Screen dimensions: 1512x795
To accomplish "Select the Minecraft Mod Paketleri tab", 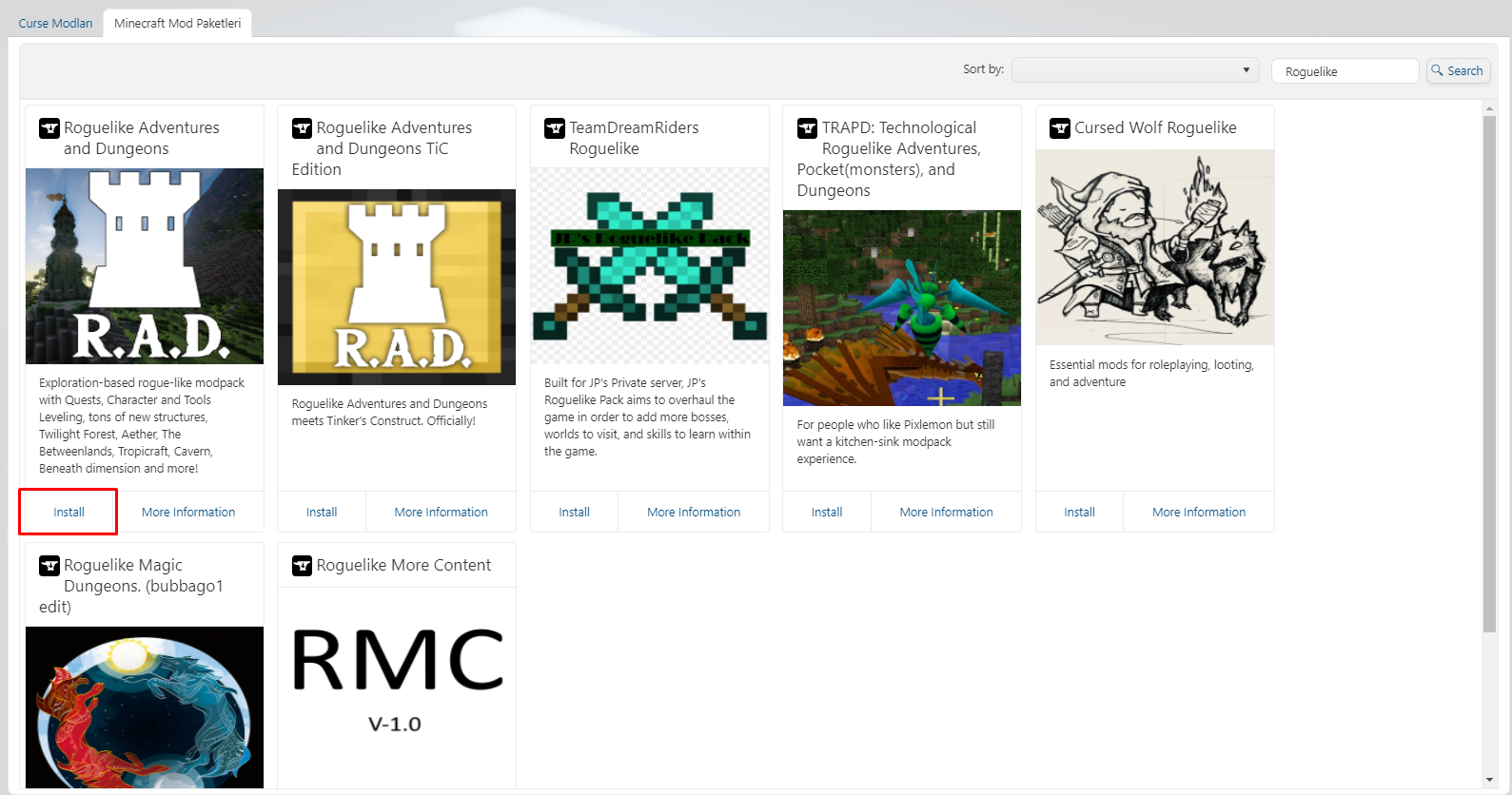I will (177, 23).
